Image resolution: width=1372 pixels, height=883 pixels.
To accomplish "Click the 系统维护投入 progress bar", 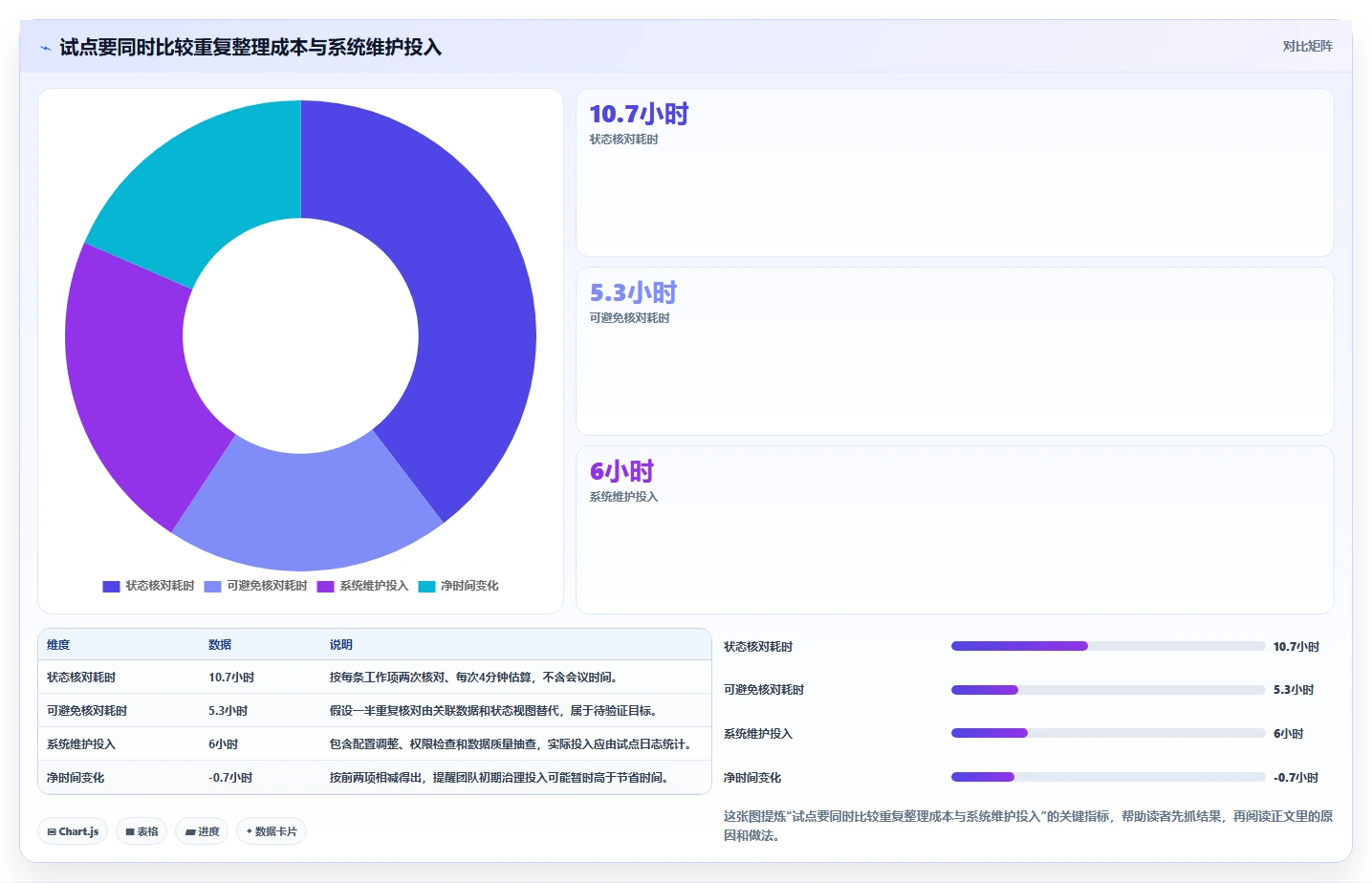I will pos(1108,734).
